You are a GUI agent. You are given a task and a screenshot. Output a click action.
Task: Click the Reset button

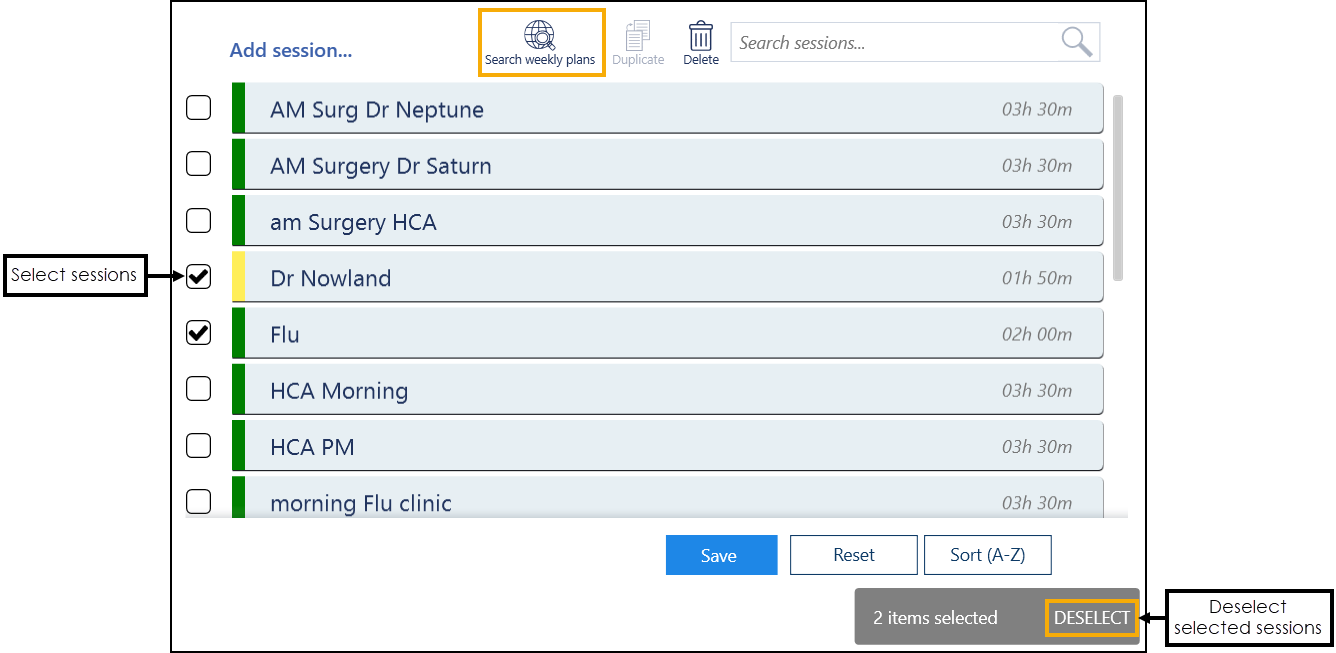coord(853,555)
